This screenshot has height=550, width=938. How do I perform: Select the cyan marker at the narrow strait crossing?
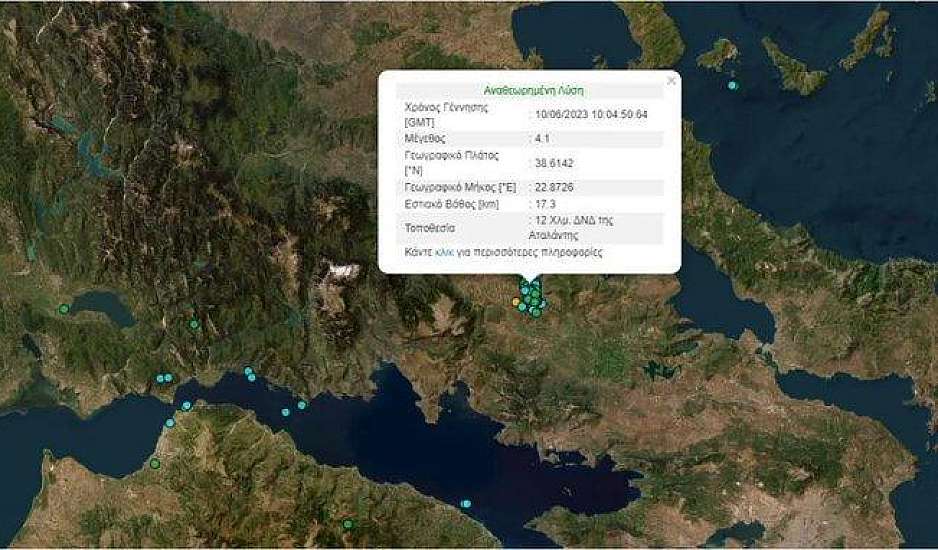point(186,406)
